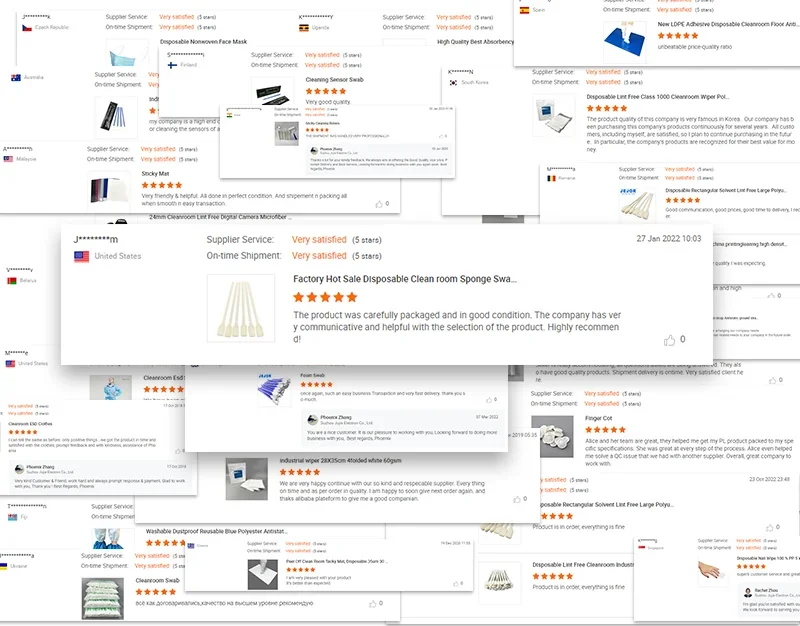Click the Finland flag icon

pyautogui.click(x=172, y=65)
